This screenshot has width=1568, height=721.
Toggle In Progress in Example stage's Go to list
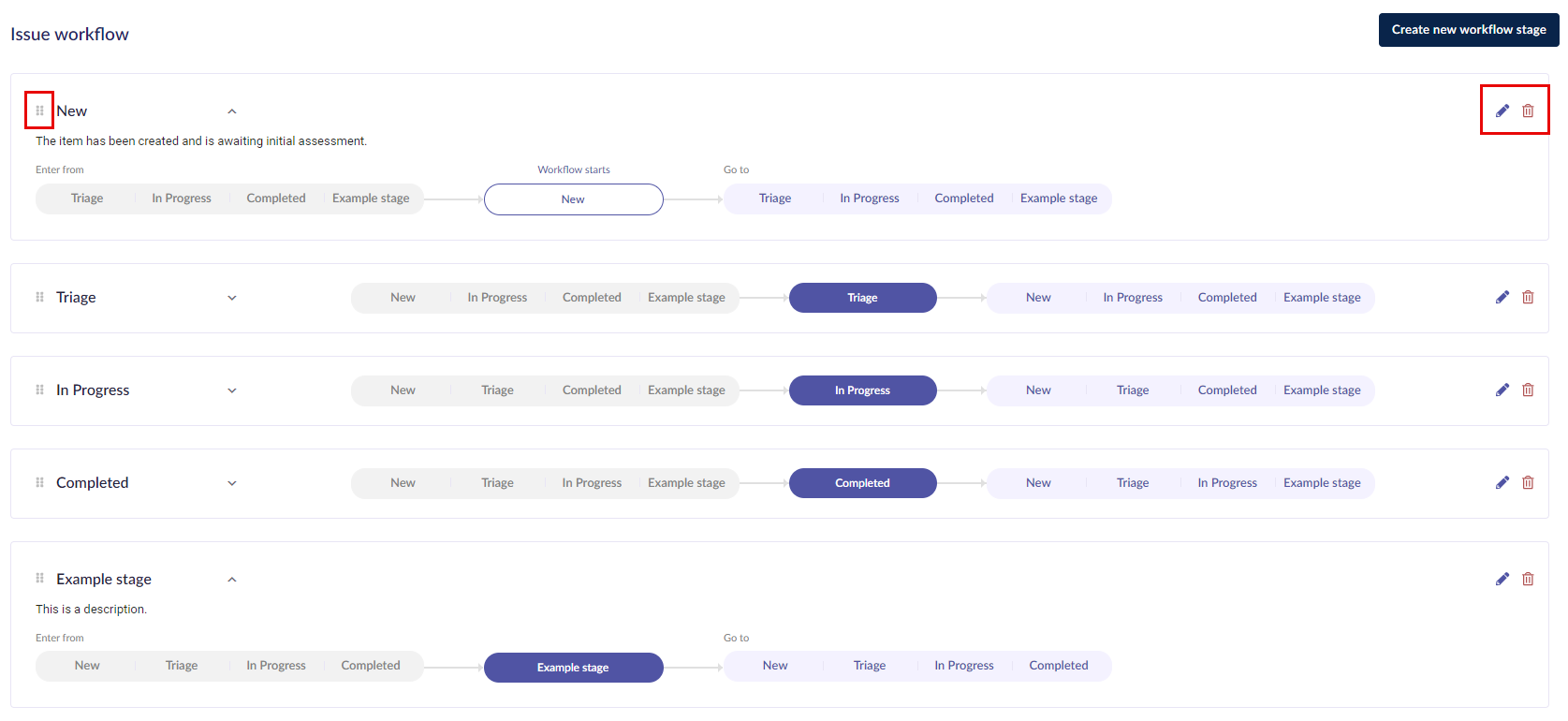coord(964,666)
